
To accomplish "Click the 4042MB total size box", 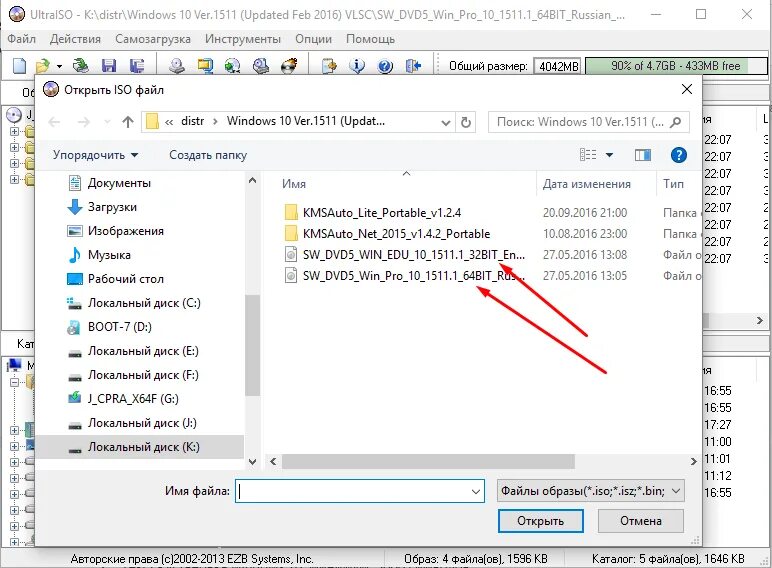I will [x=558, y=66].
